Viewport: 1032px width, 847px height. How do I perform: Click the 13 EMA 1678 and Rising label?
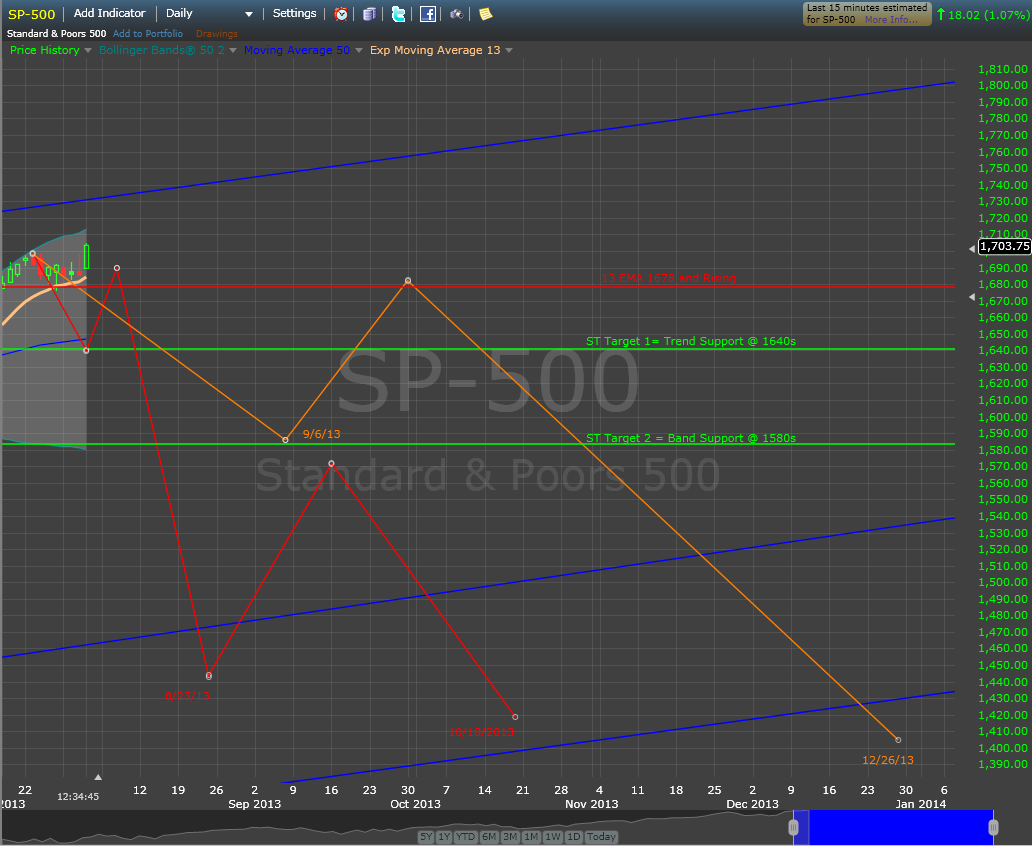tap(669, 278)
